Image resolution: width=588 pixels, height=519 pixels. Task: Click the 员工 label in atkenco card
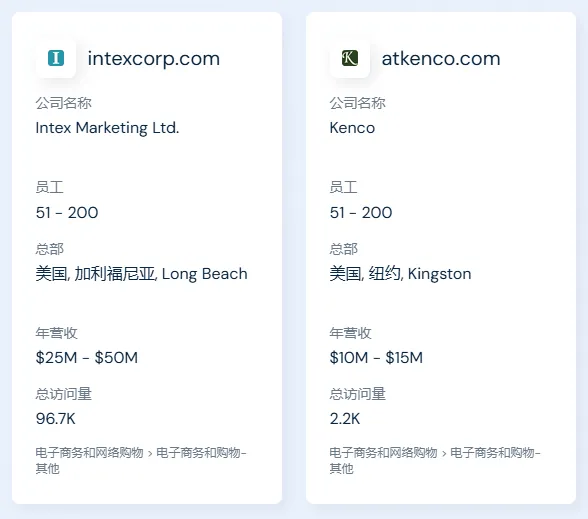[344, 187]
